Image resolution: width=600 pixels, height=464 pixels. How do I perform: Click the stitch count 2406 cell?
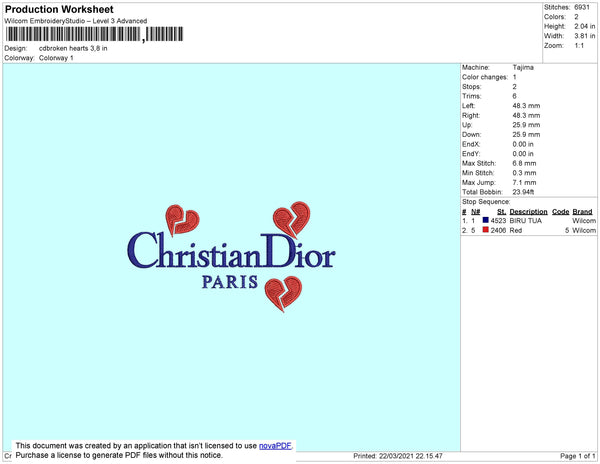point(498,230)
